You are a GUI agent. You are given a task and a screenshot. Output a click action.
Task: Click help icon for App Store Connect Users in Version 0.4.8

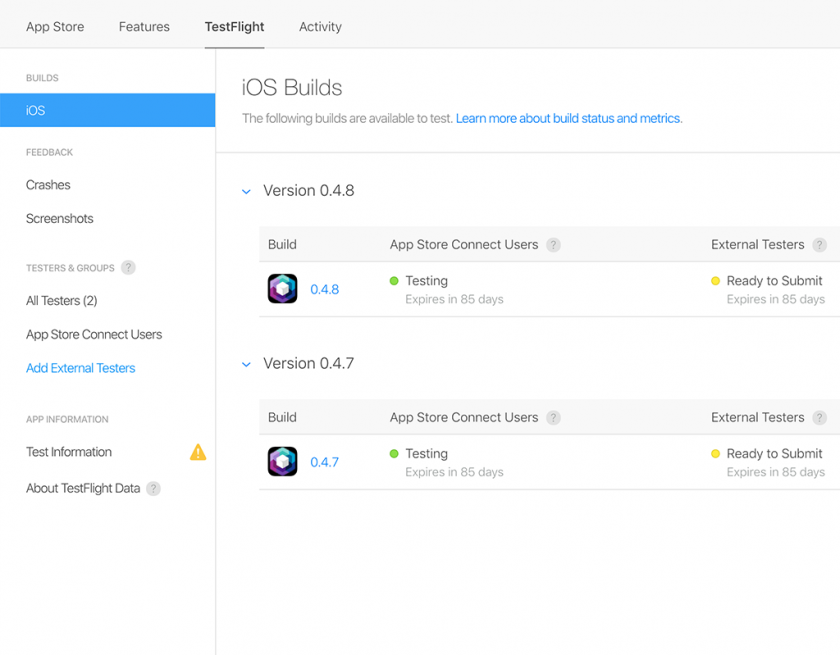(x=553, y=245)
